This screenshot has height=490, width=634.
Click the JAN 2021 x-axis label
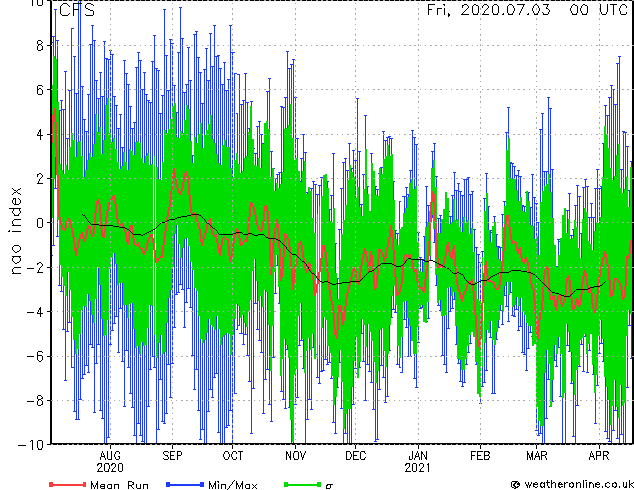418,462
